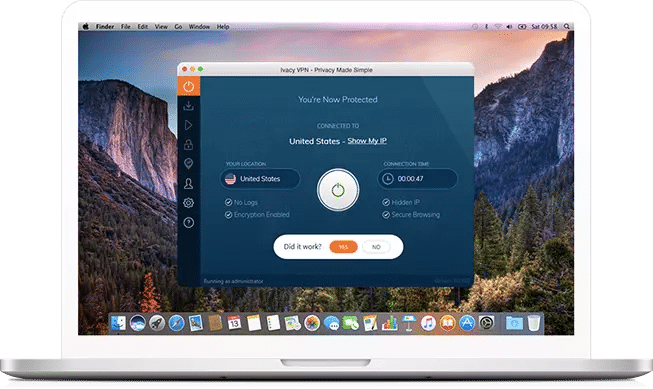Image resolution: width=653 pixels, height=389 pixels.
Task: Click the Encryption Enabled checkmark
Action: point(228,215)
